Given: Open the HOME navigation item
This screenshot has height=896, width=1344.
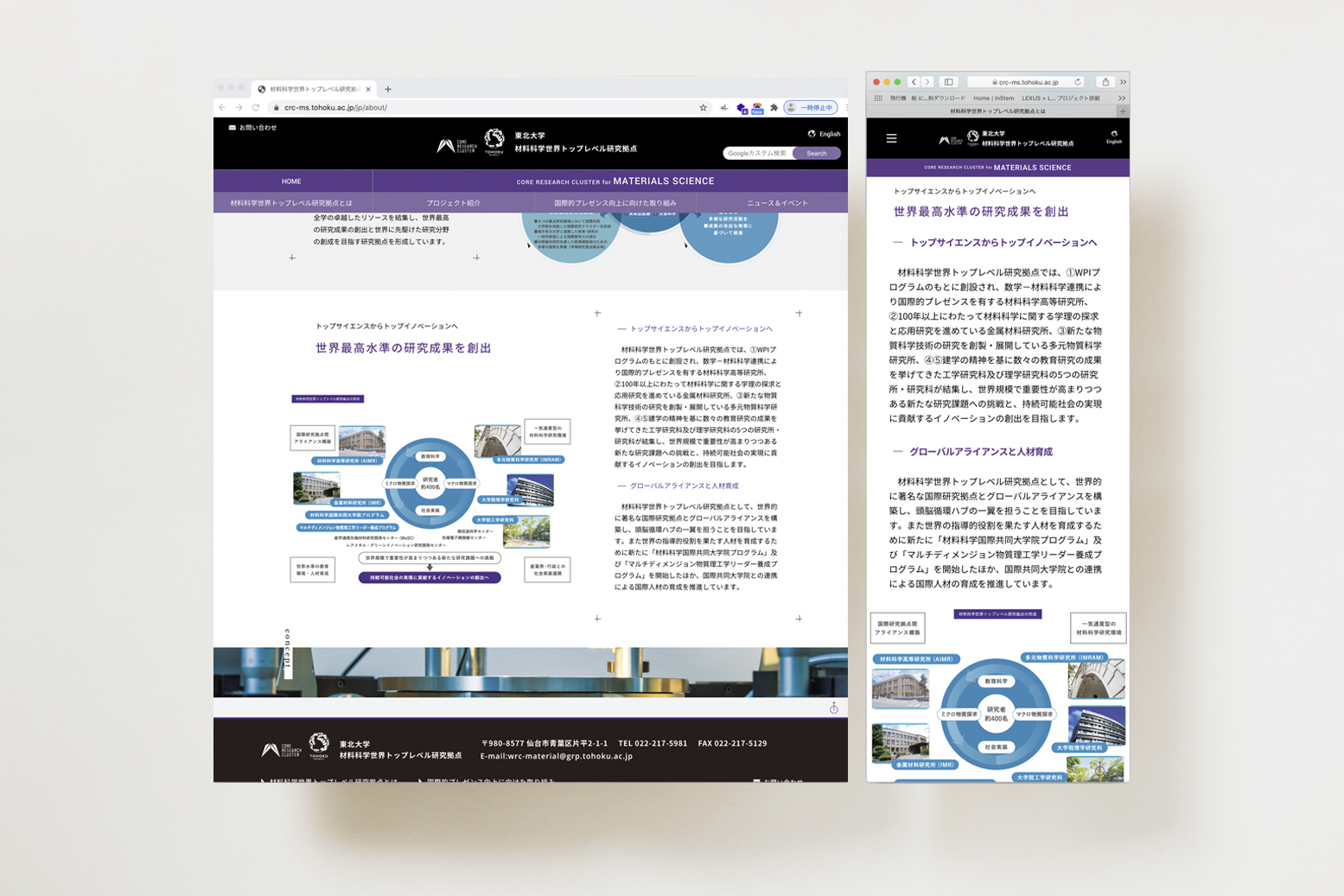Looking at the screenshot, I should pos(291,181).
